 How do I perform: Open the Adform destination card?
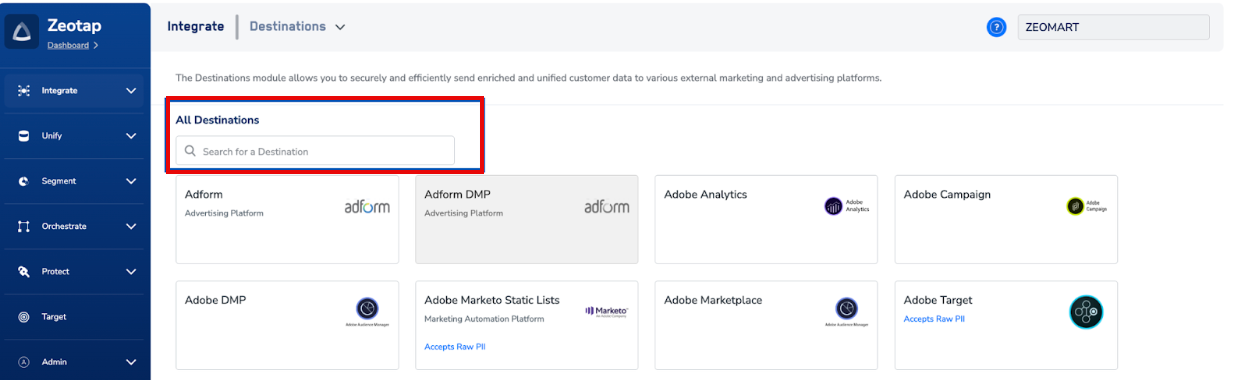pos(287,219)
